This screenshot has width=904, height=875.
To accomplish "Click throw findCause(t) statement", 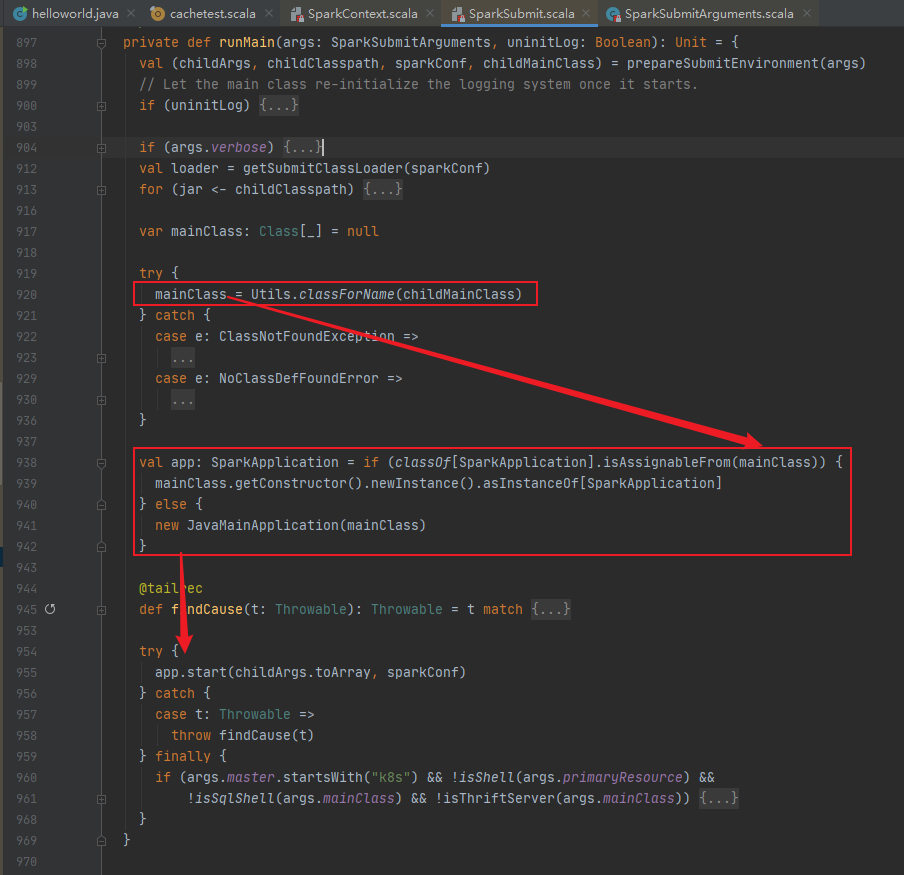I will pos(242,736).
